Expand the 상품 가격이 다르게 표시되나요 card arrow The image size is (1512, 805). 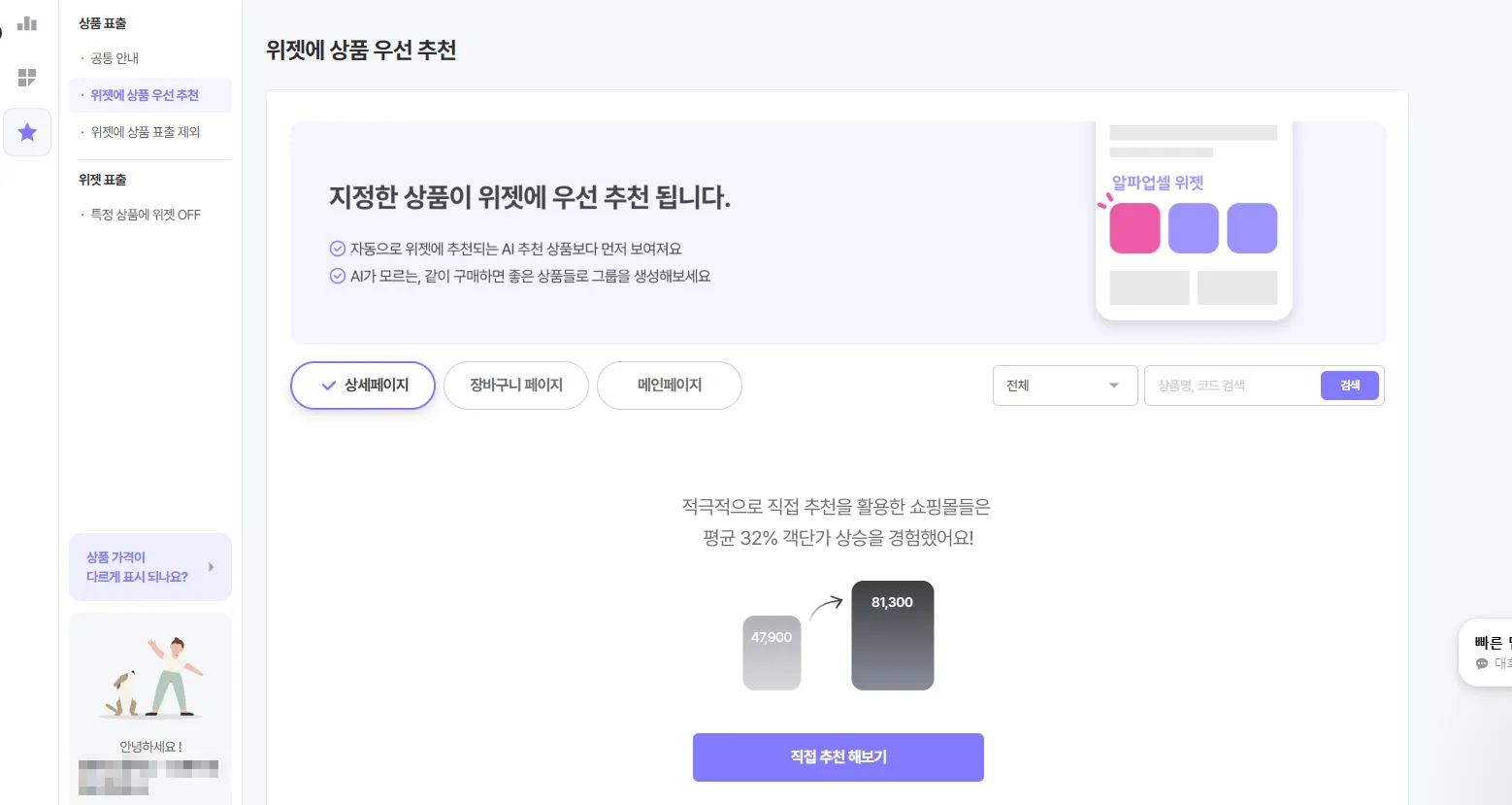tap(211, 567)
